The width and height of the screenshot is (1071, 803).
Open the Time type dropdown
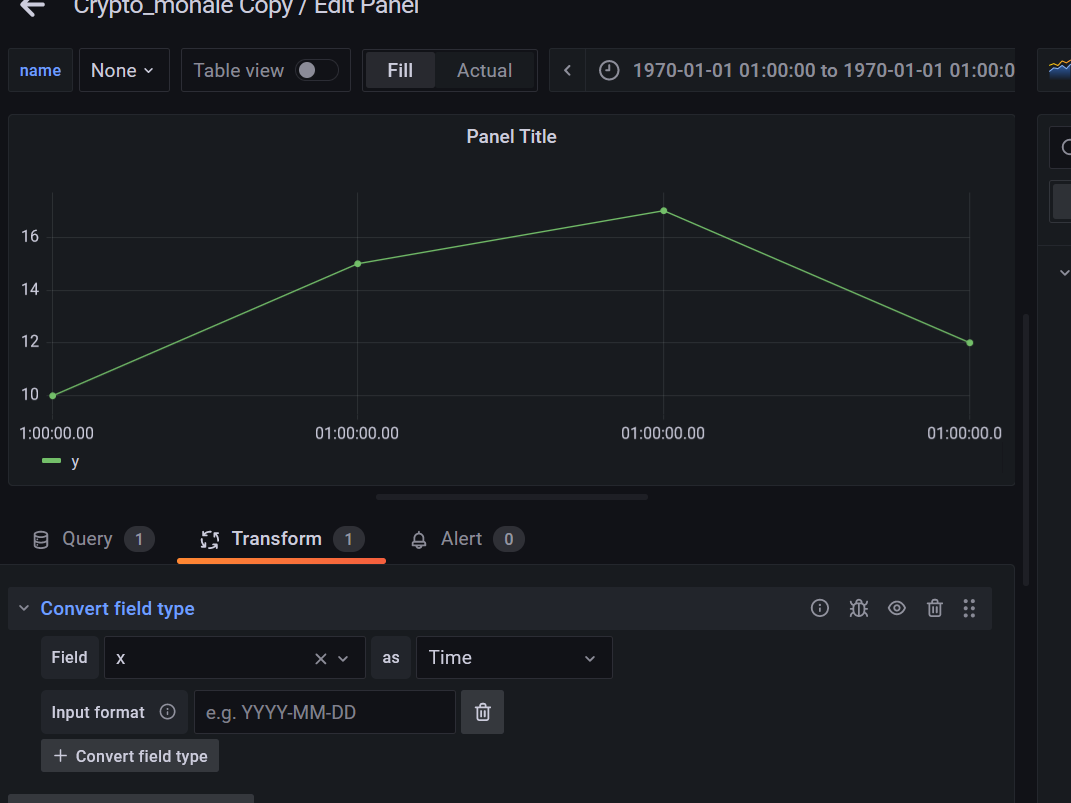click(x=514, y=658)
